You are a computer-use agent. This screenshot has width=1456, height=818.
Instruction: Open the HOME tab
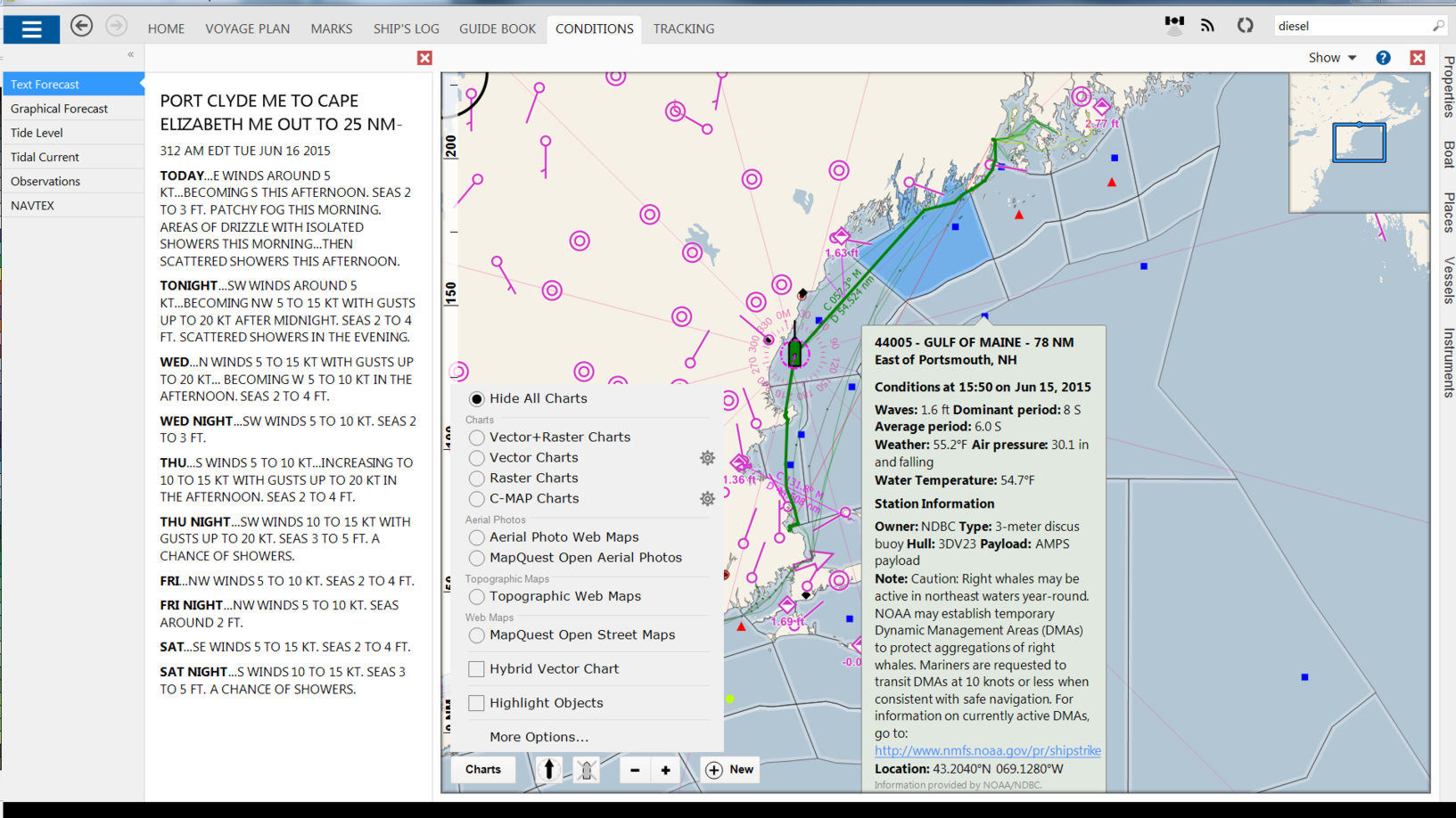[x=166, y=29]
